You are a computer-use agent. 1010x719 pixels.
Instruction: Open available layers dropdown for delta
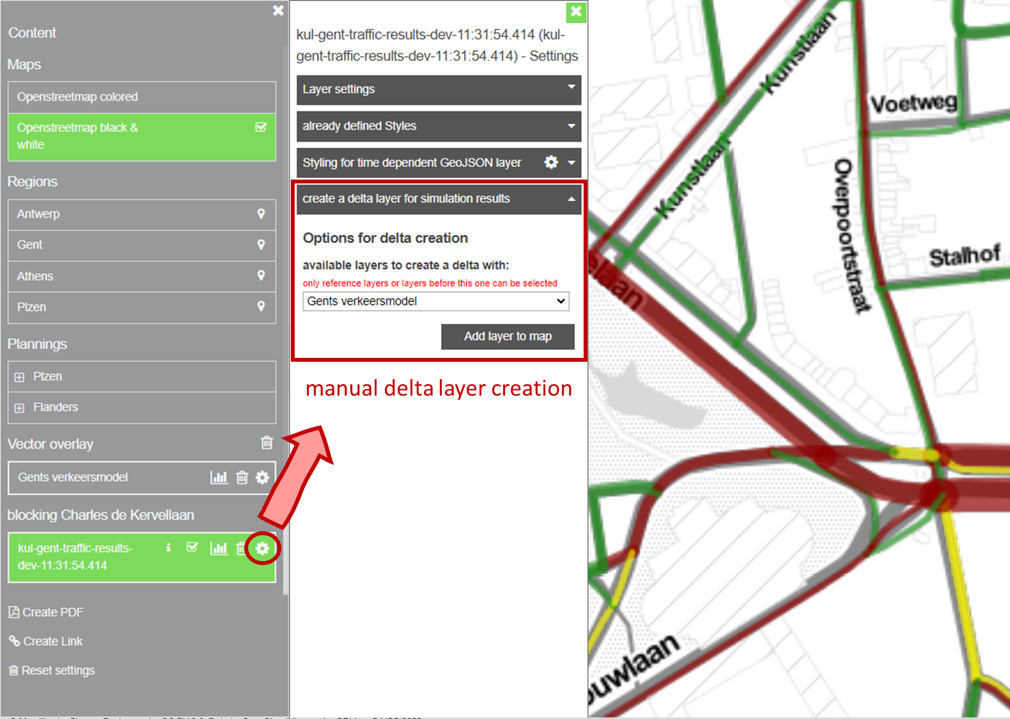point(436,301)
